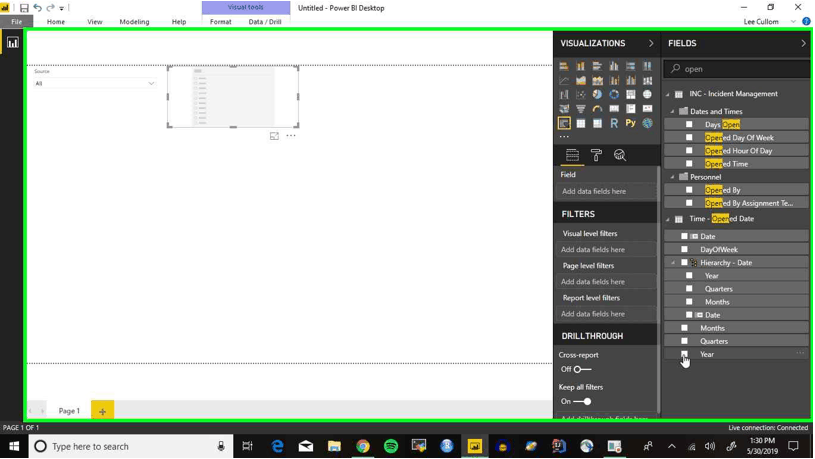Image resolution: width=815 pixels, height=459 pixels.
Task: Switch to Report view icon
Action: [12, 43]
